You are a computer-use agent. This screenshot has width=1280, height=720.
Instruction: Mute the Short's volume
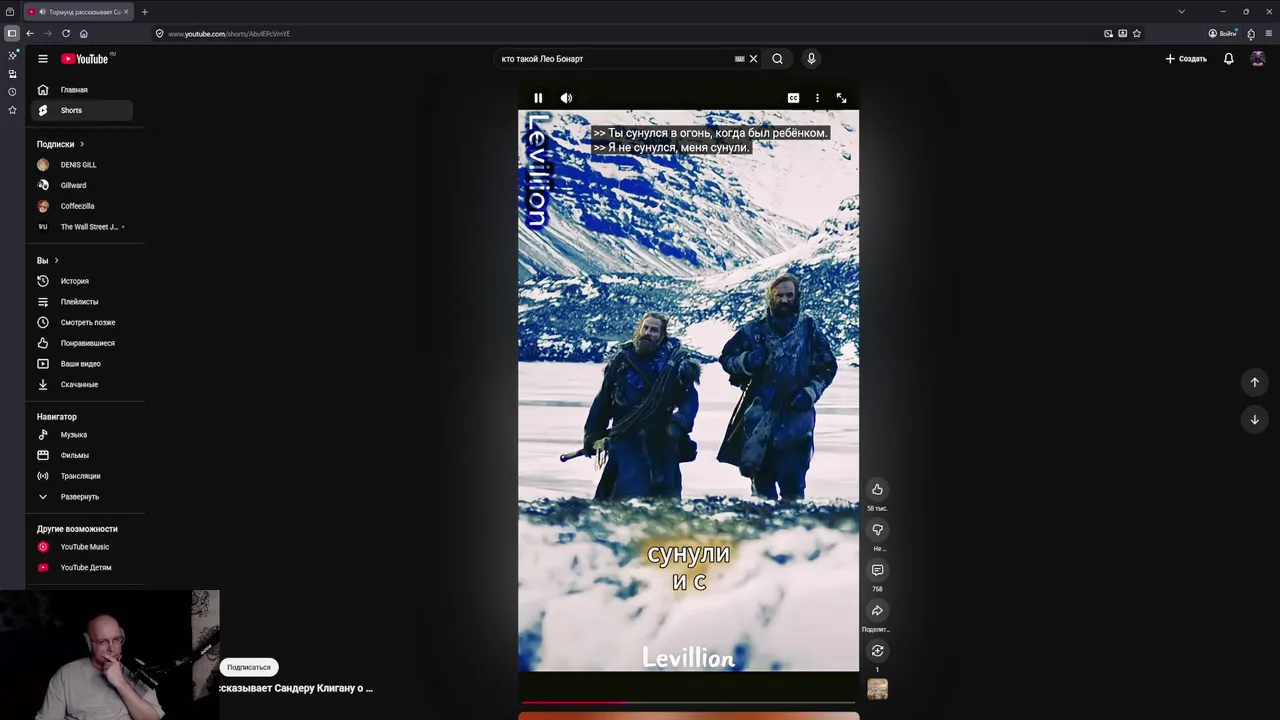(566, 98)
